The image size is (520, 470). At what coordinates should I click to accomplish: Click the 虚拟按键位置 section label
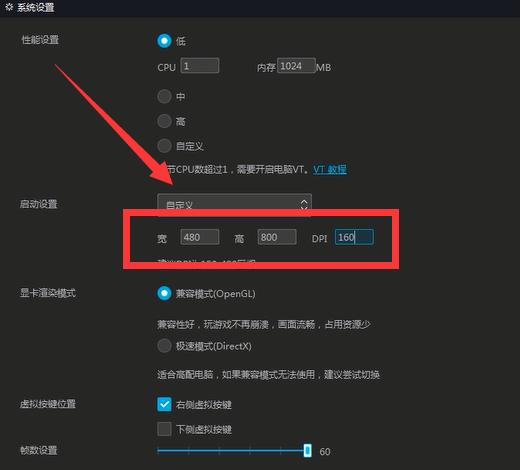pos(48,404)
